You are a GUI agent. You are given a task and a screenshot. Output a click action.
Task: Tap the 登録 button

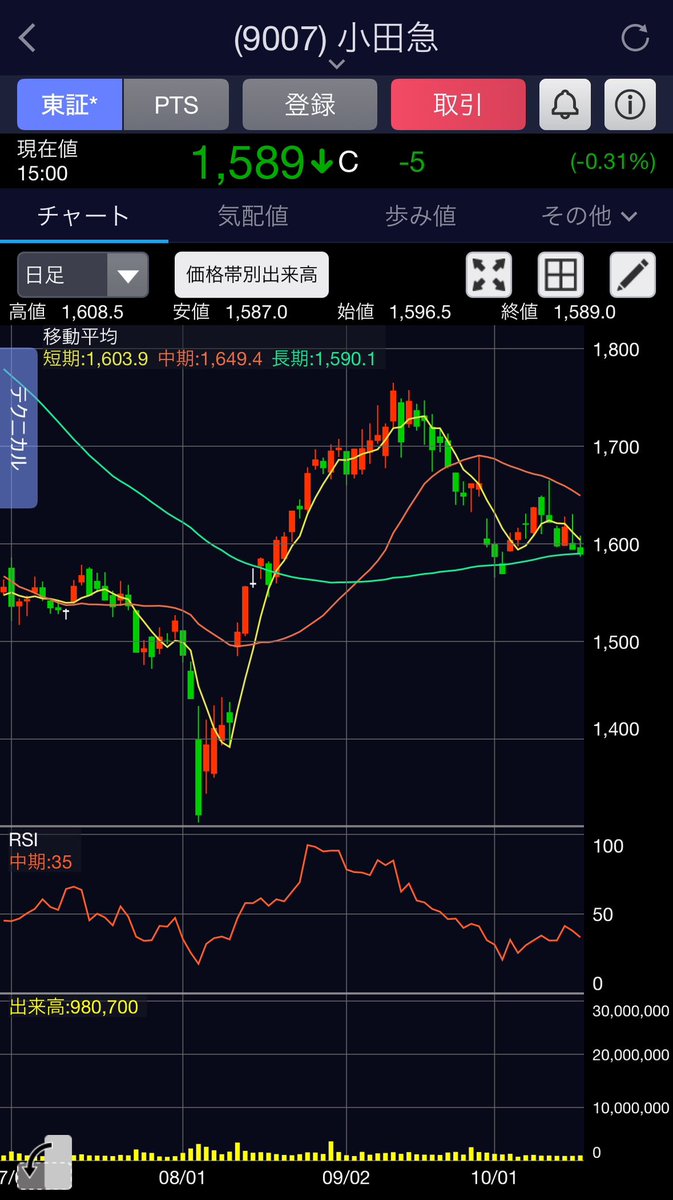pos(310,104)
